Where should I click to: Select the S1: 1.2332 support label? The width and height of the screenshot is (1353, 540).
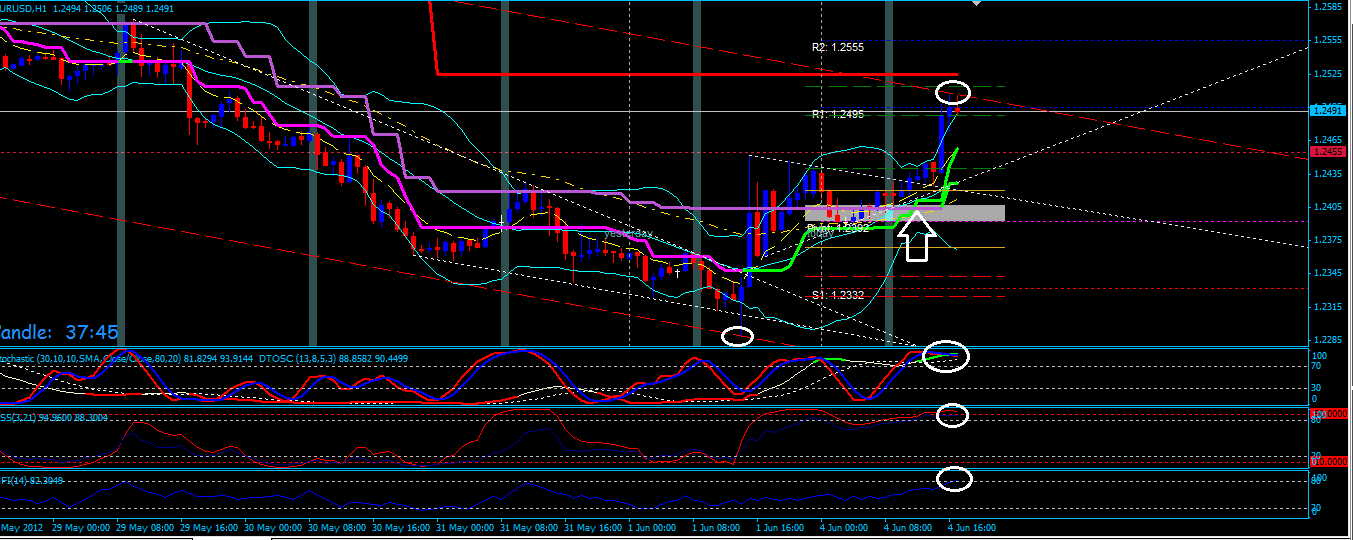[x=837, y=295]
